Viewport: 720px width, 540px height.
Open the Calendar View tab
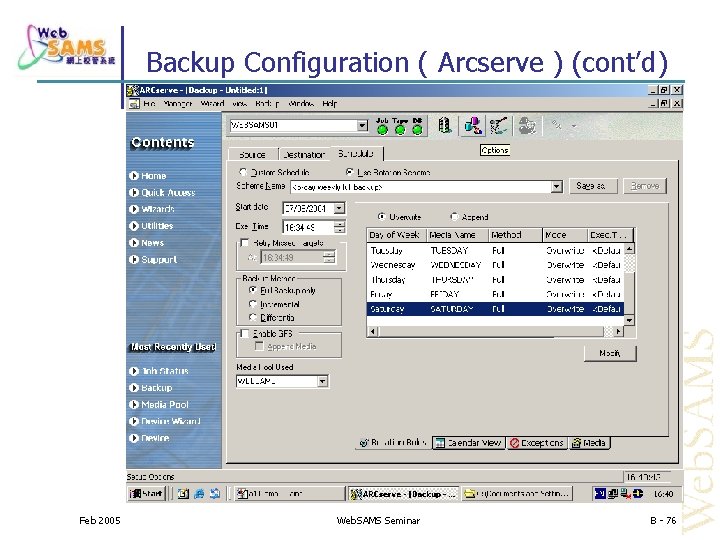[469, 443]
